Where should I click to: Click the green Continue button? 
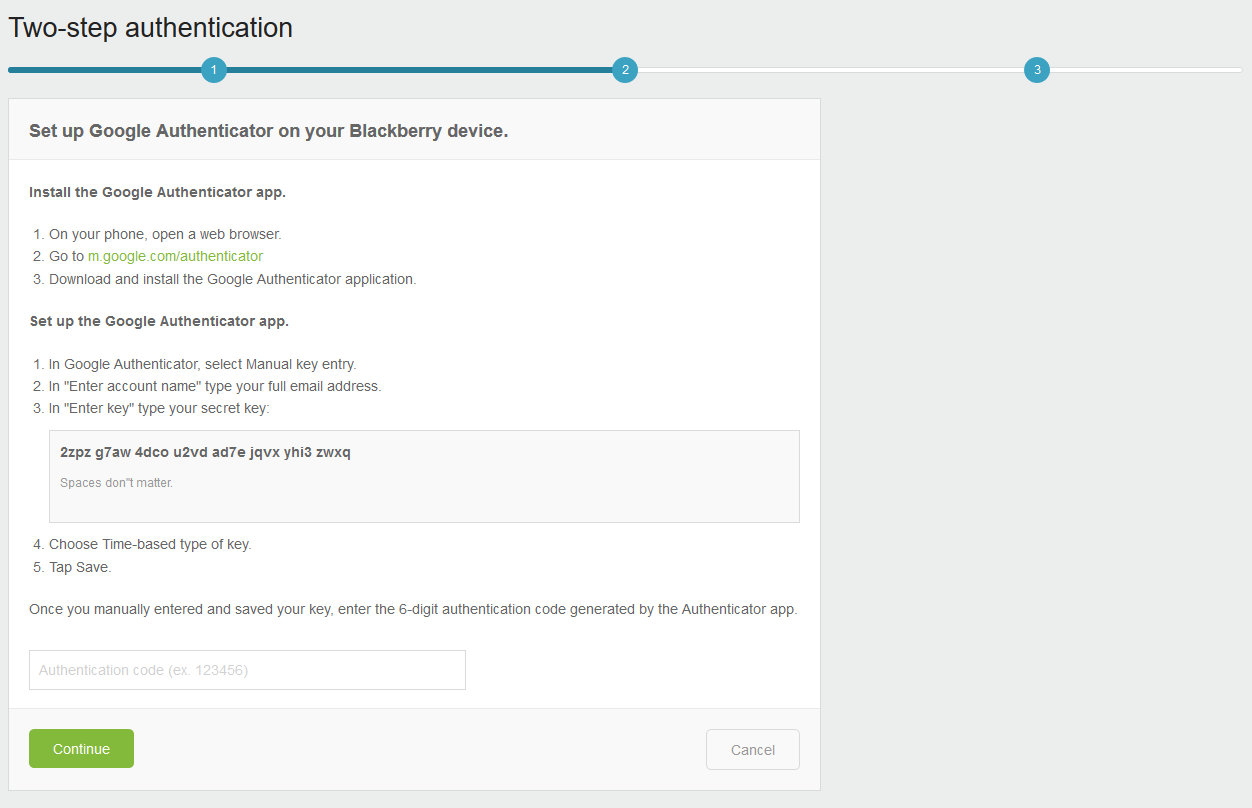(81, 749)
